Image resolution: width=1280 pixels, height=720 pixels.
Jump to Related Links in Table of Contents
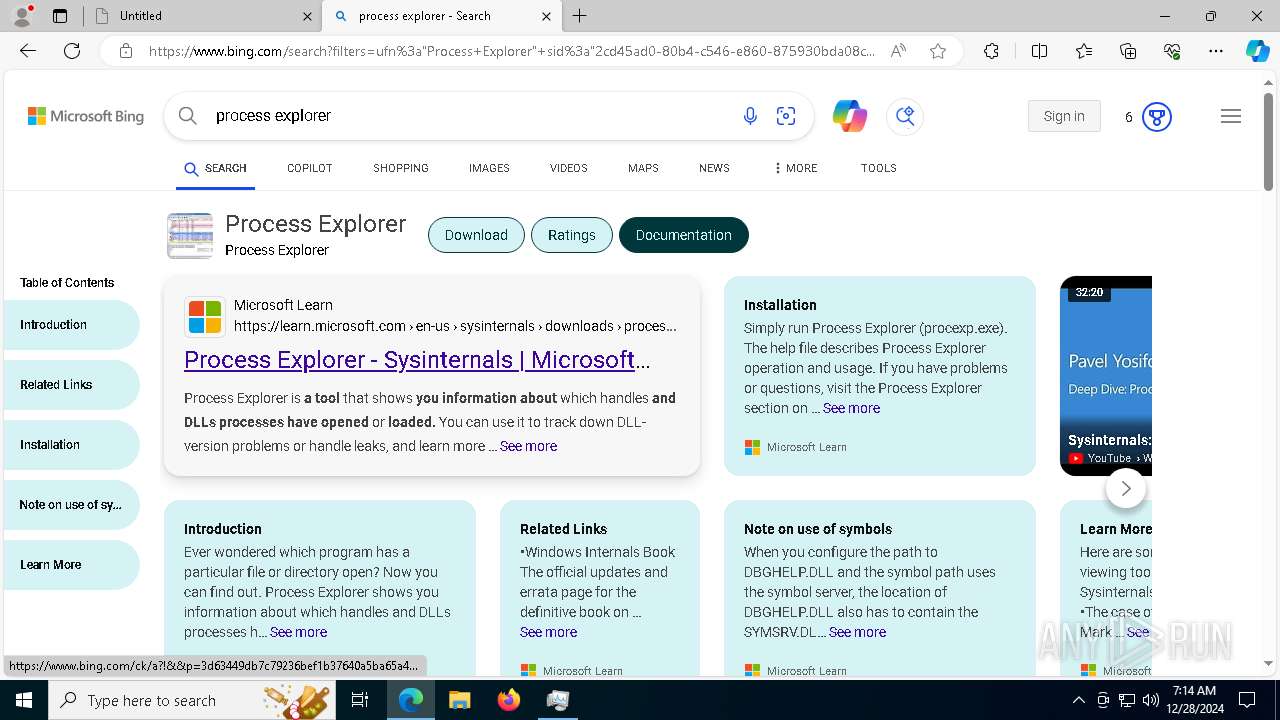(70, 385)
